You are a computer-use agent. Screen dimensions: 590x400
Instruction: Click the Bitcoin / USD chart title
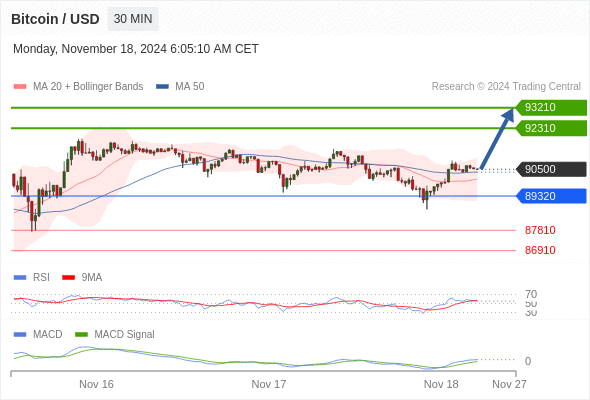click(x=55, y=19)
